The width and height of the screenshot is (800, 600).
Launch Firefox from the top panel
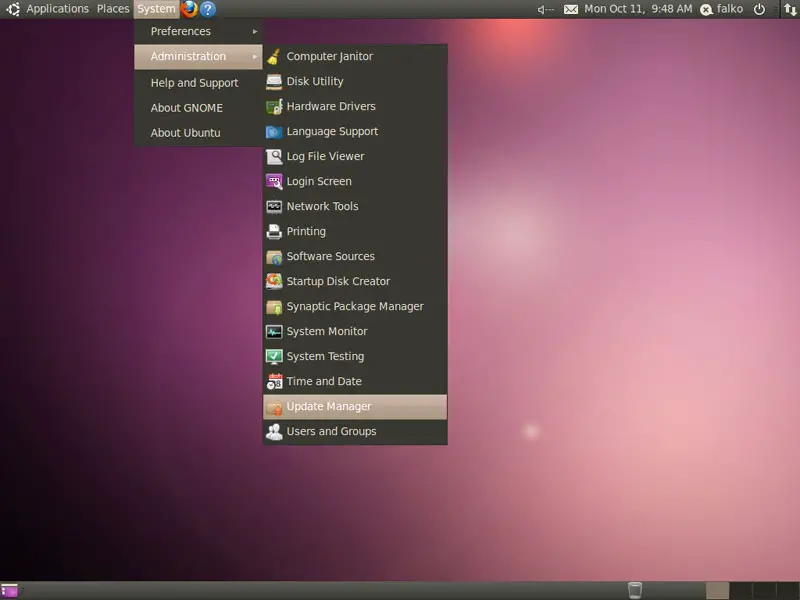click(189, 9)
